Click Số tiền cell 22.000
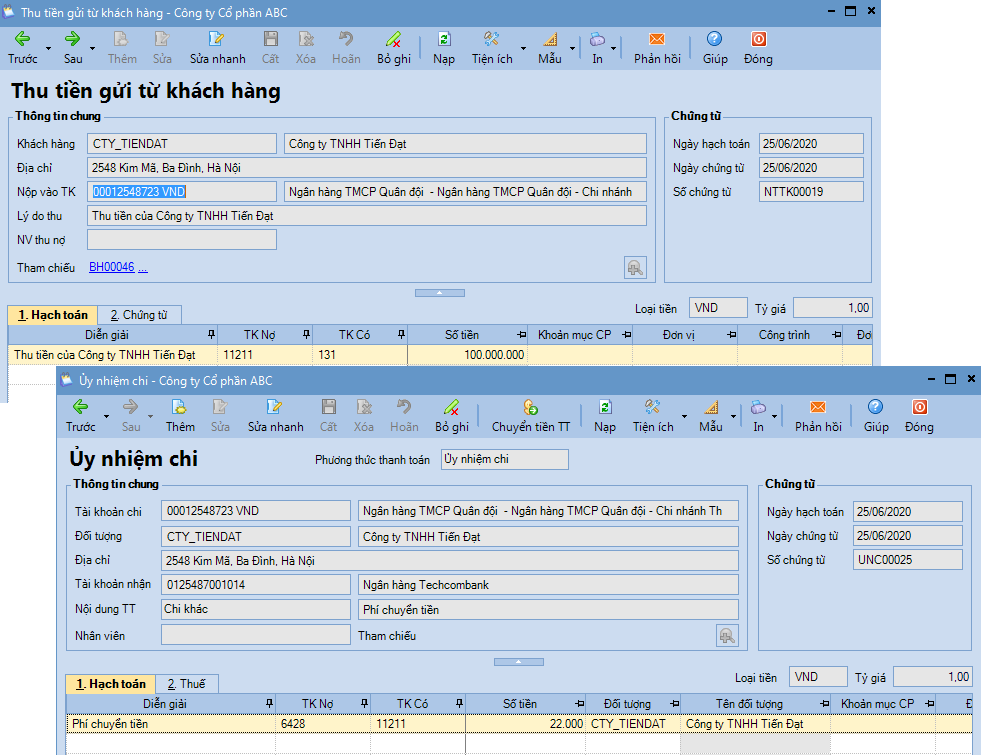This screenshot has height=755, width=982. point(525,724)
